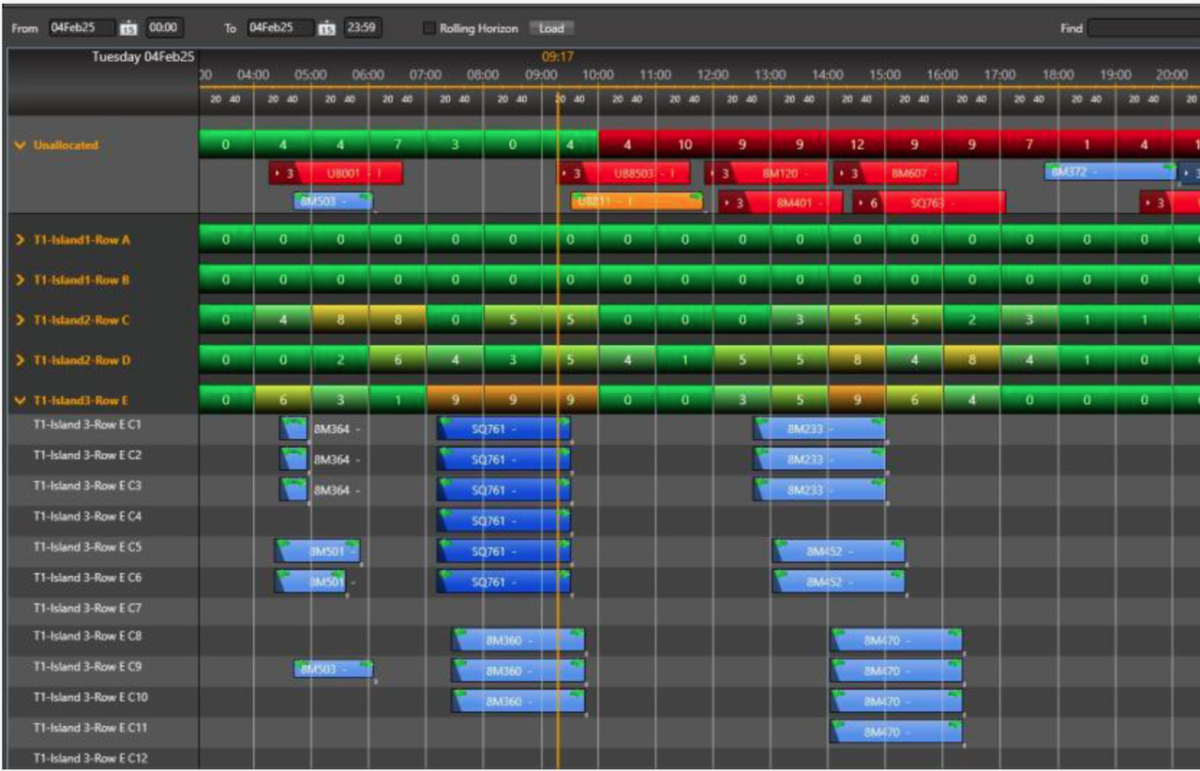Focus the From time field 00:00
Viewport: 1200px width, 771px height.
click(x=163, y=28)
